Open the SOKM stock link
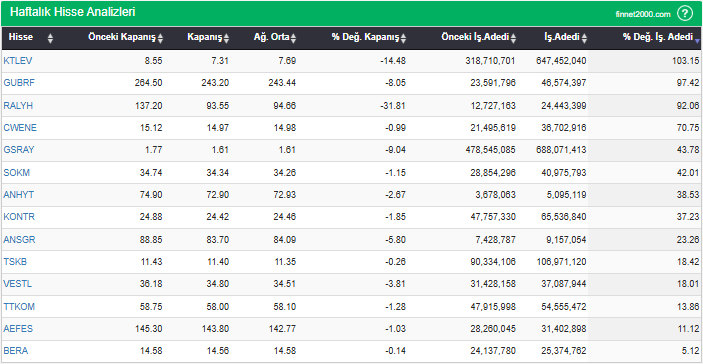703x364 pixels. (17, 172)
